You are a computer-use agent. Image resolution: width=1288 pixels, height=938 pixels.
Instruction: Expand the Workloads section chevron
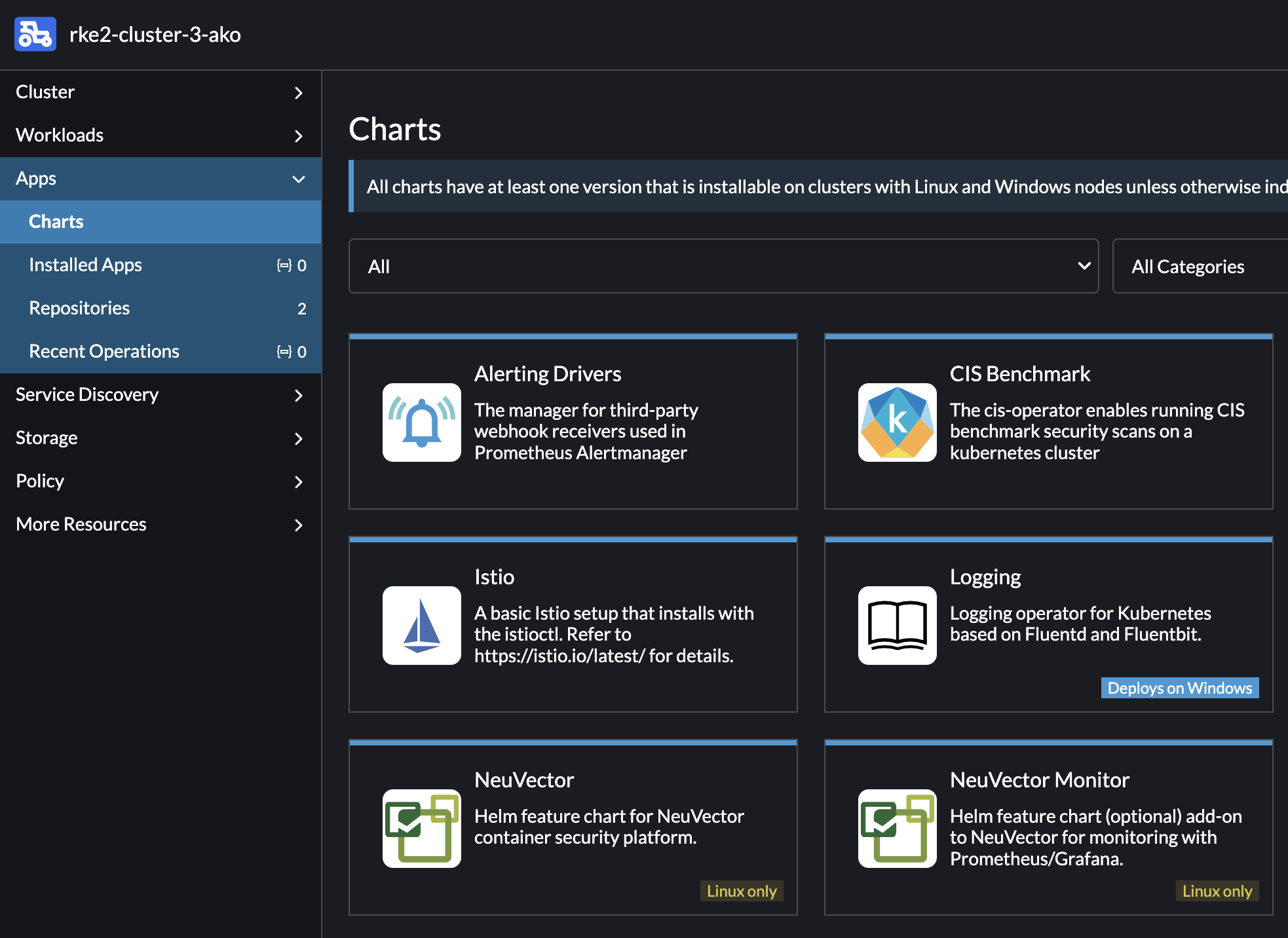coord(299,136)
